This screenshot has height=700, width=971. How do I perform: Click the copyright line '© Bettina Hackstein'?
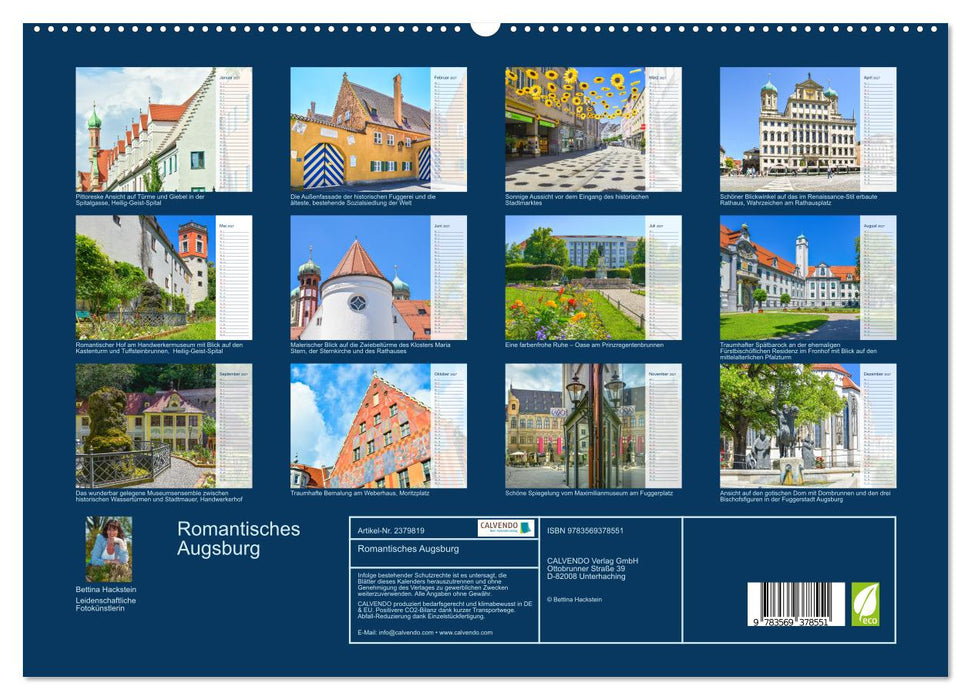pos(575,600)
